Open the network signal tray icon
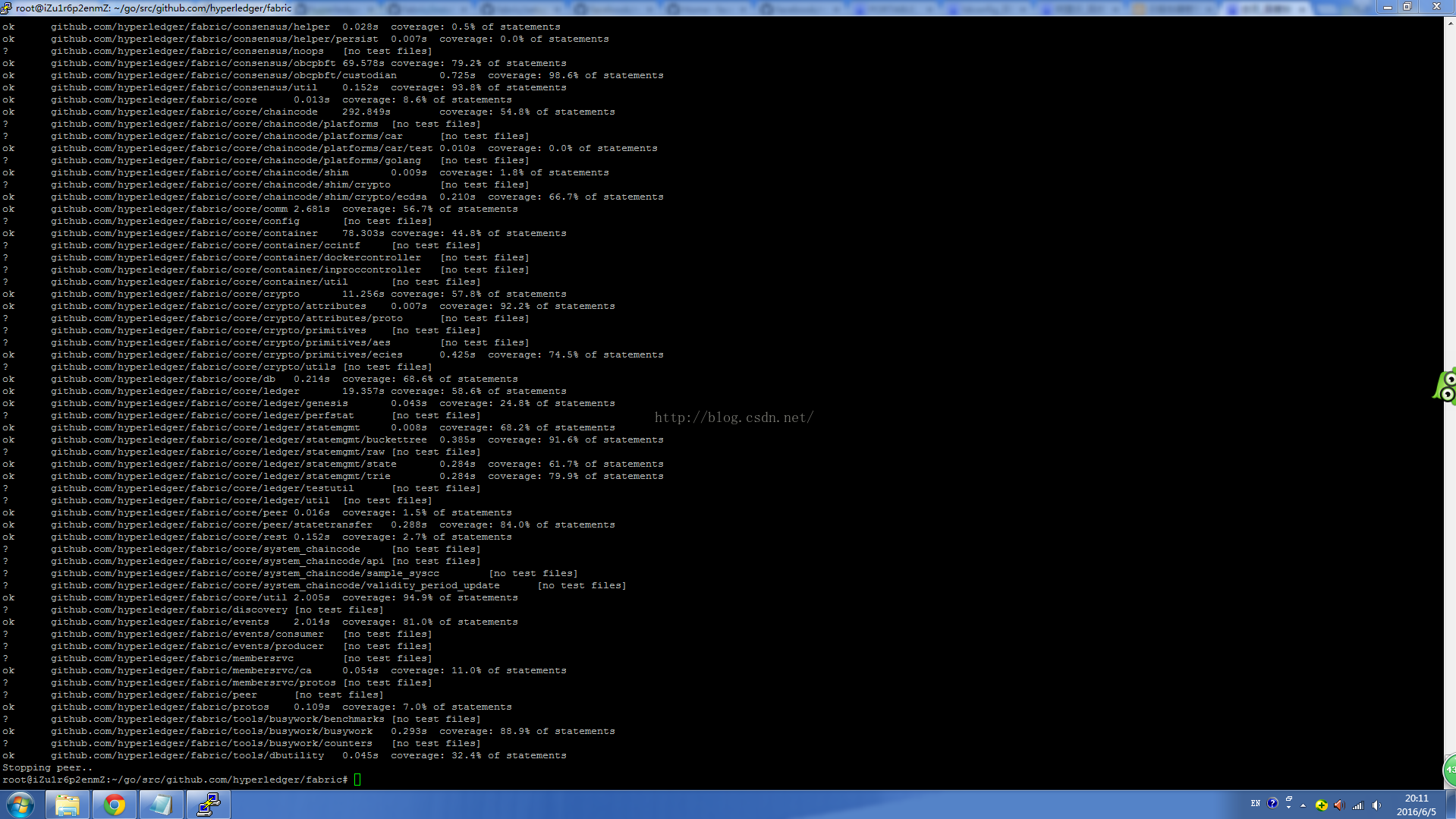1456x819 pixels. [x=1358, y=805]
